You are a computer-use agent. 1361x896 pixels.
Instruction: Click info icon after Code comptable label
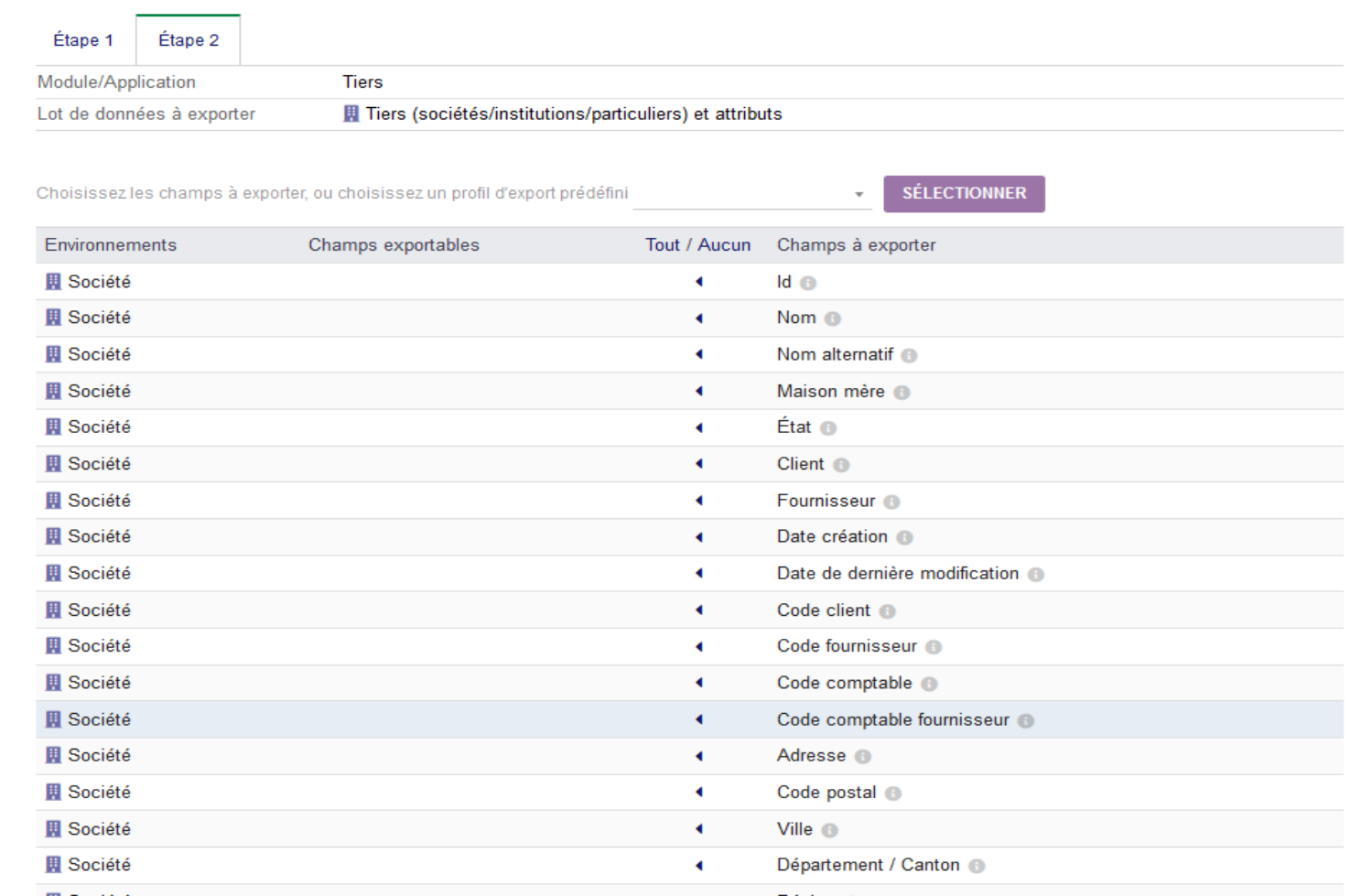coord(929,684)
